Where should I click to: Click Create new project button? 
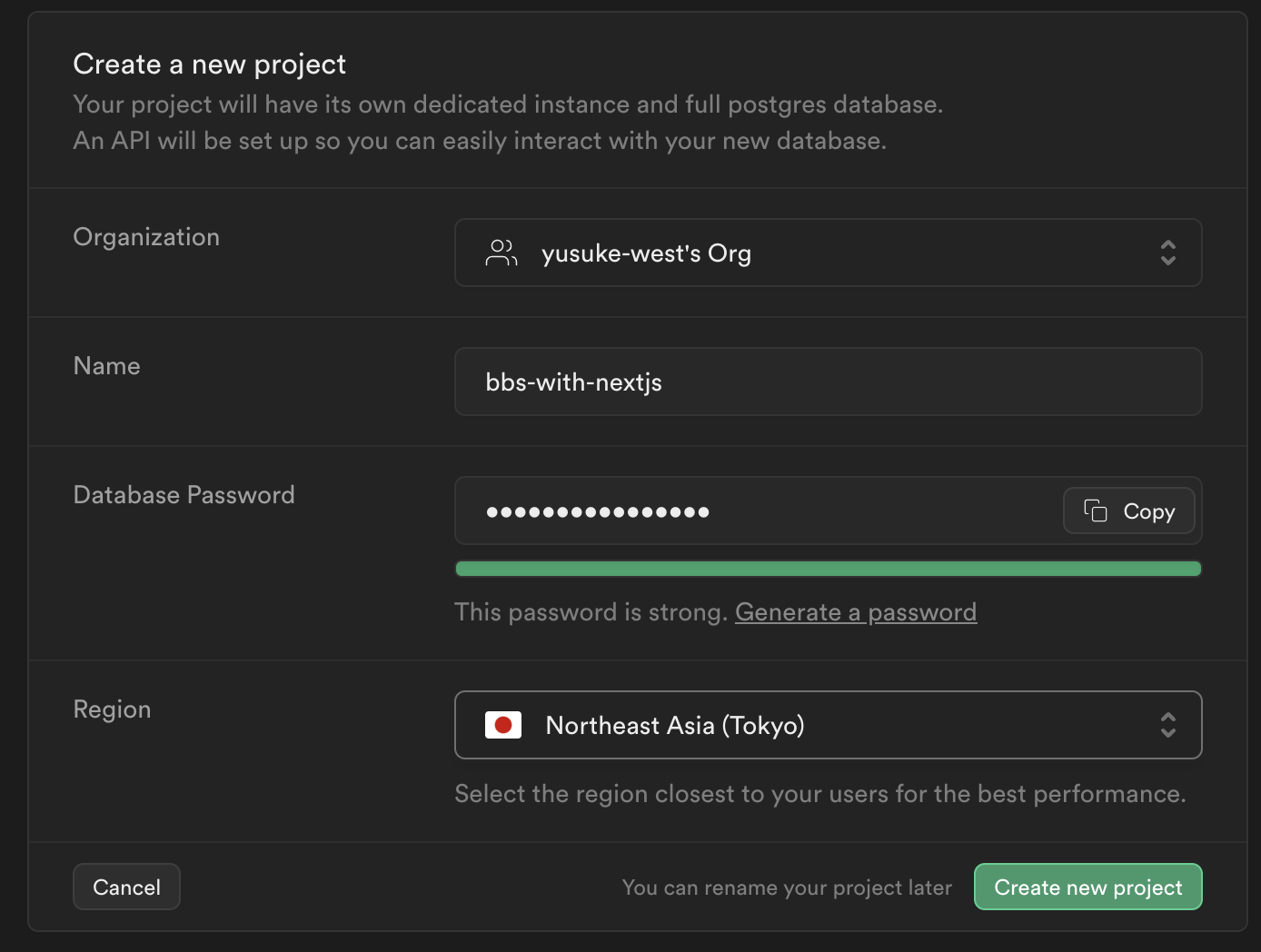pos(1088,887)
